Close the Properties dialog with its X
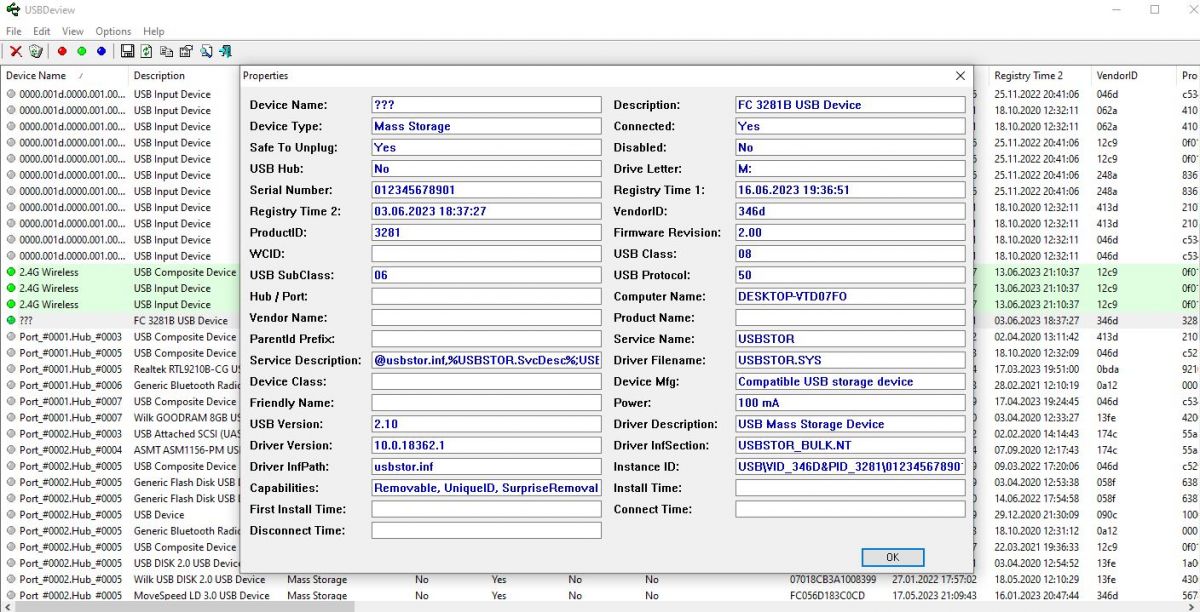This screenshot has height=612, width=1200. 960,75
